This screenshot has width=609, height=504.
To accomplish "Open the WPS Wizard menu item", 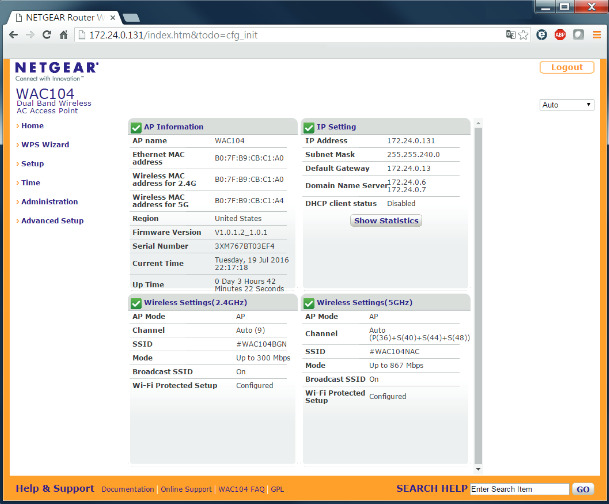I will pyautogui.click(x=45, y=144).
